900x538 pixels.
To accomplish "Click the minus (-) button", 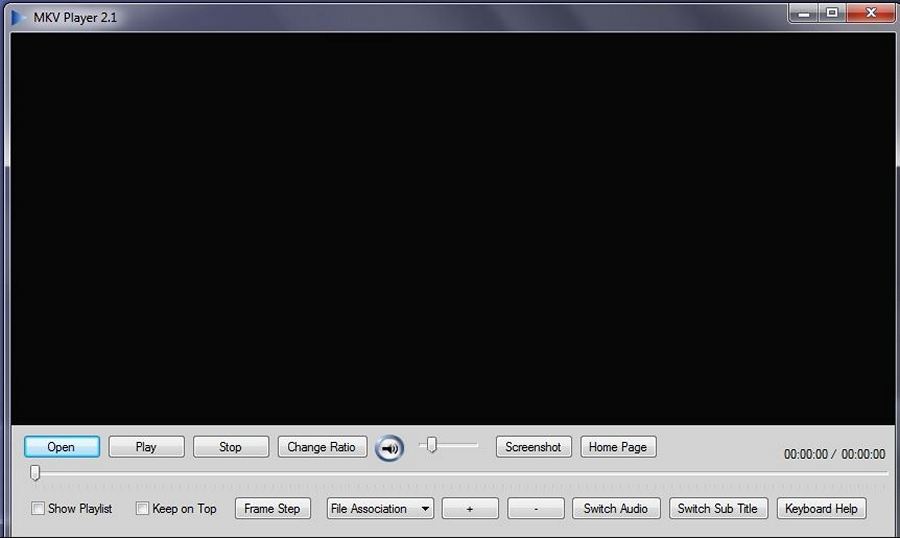I will (x=536, y=508).
